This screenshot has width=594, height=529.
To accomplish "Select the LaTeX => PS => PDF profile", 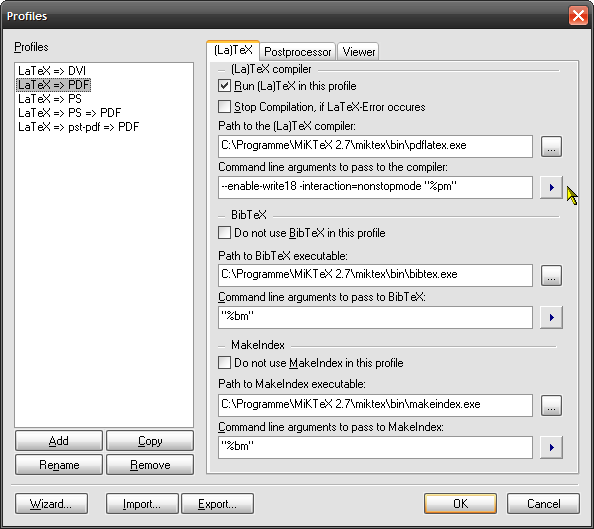I will coord(69,113).
